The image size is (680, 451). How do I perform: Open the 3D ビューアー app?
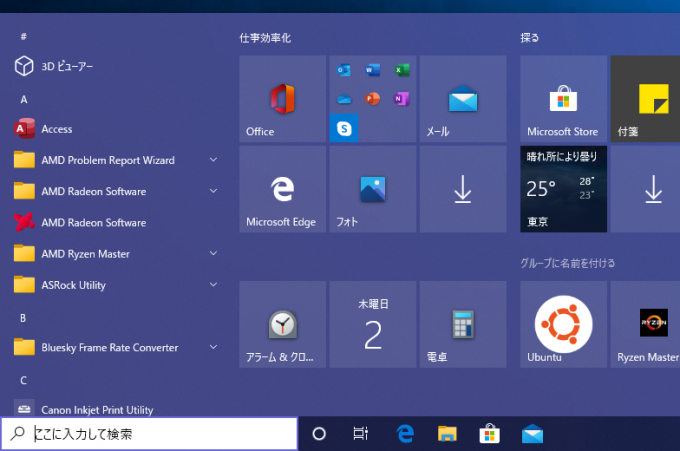point(115,66)
